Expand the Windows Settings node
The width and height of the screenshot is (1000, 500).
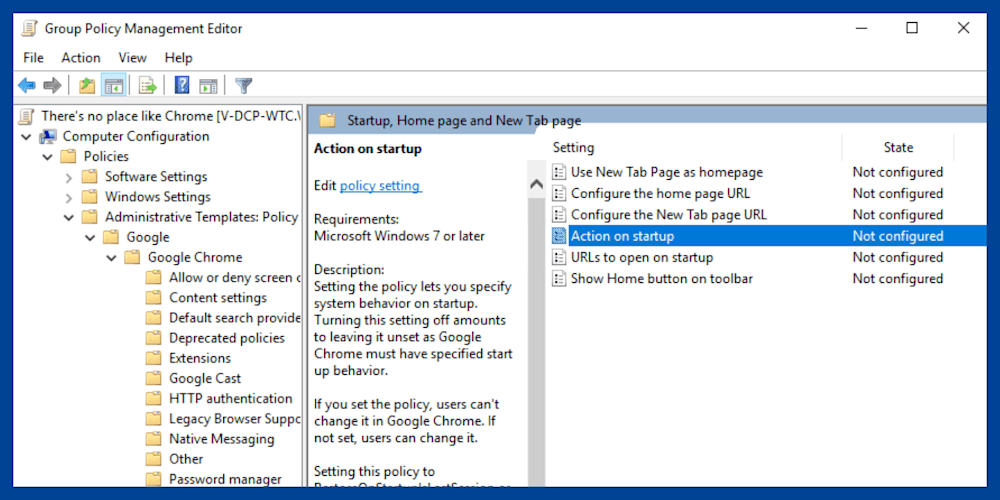point(69,198)
